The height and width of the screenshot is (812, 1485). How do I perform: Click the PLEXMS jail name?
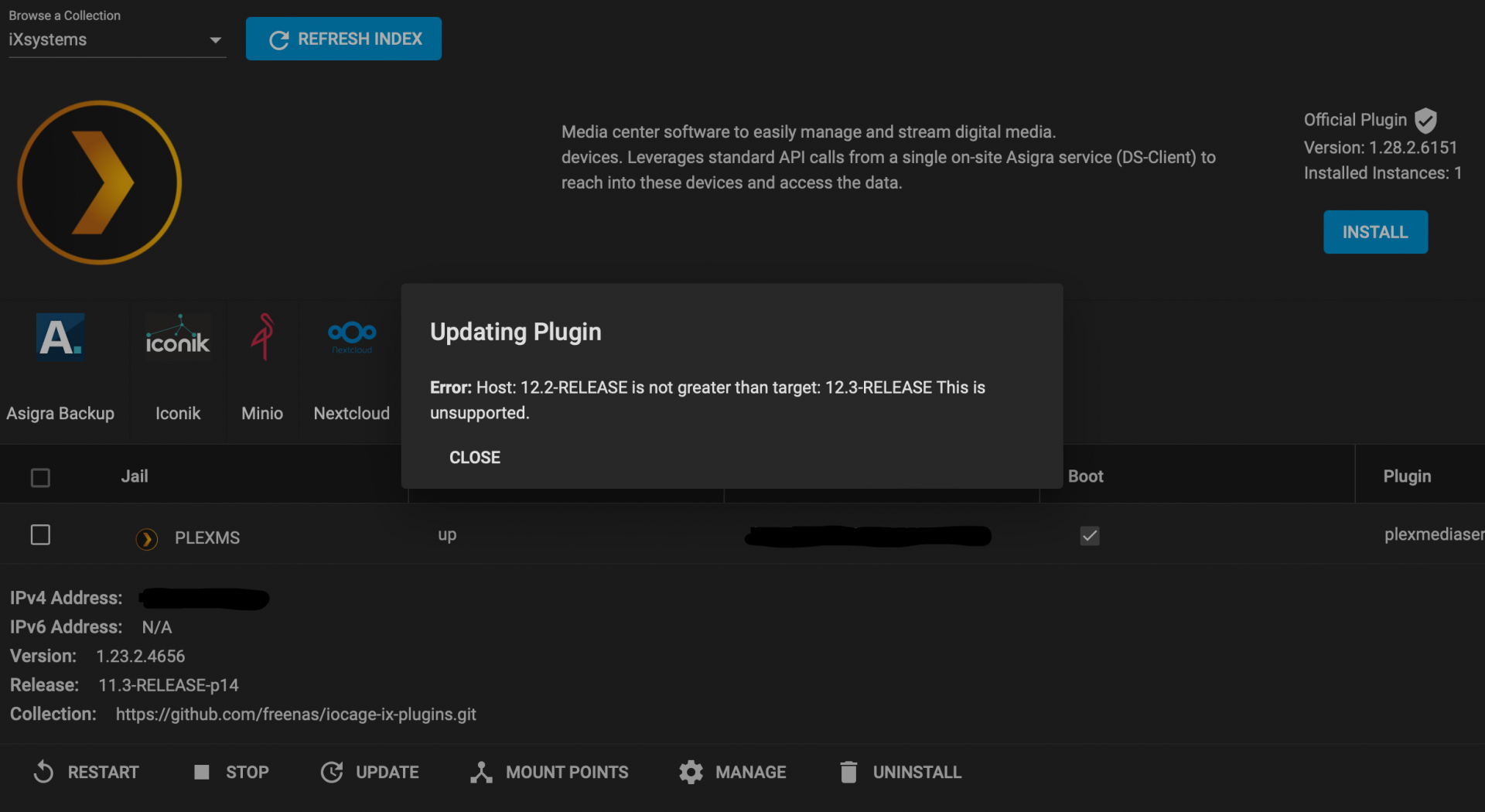click(x=207, y=537)
